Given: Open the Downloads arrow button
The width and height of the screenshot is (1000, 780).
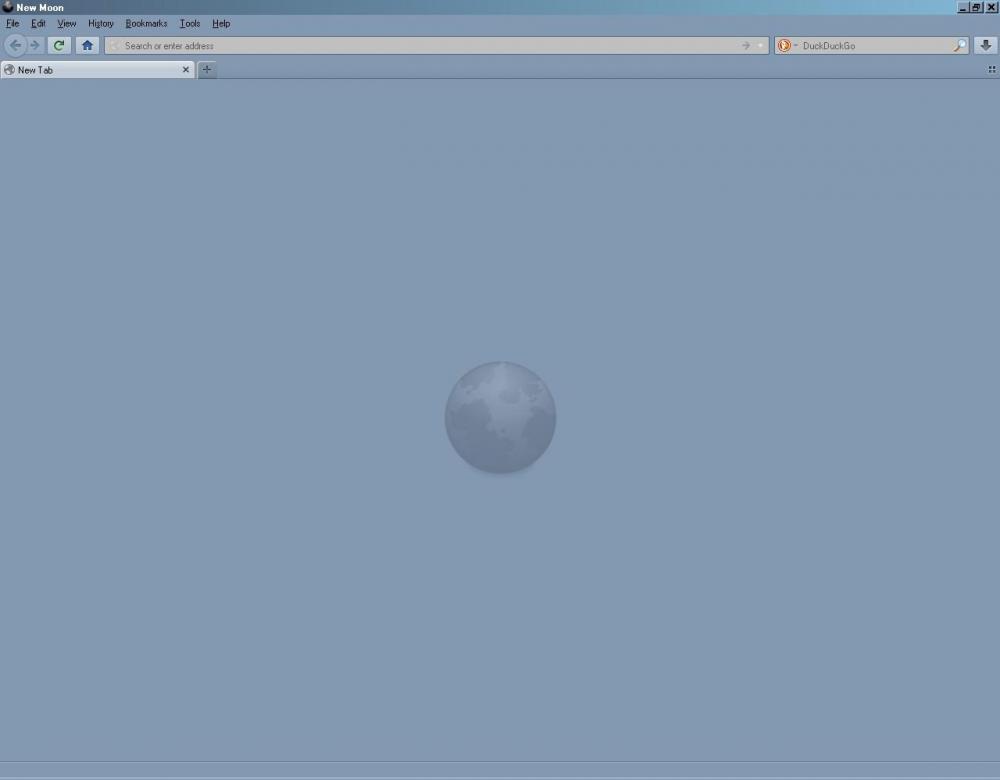Looking at the screenshot, I should [985, 45].
